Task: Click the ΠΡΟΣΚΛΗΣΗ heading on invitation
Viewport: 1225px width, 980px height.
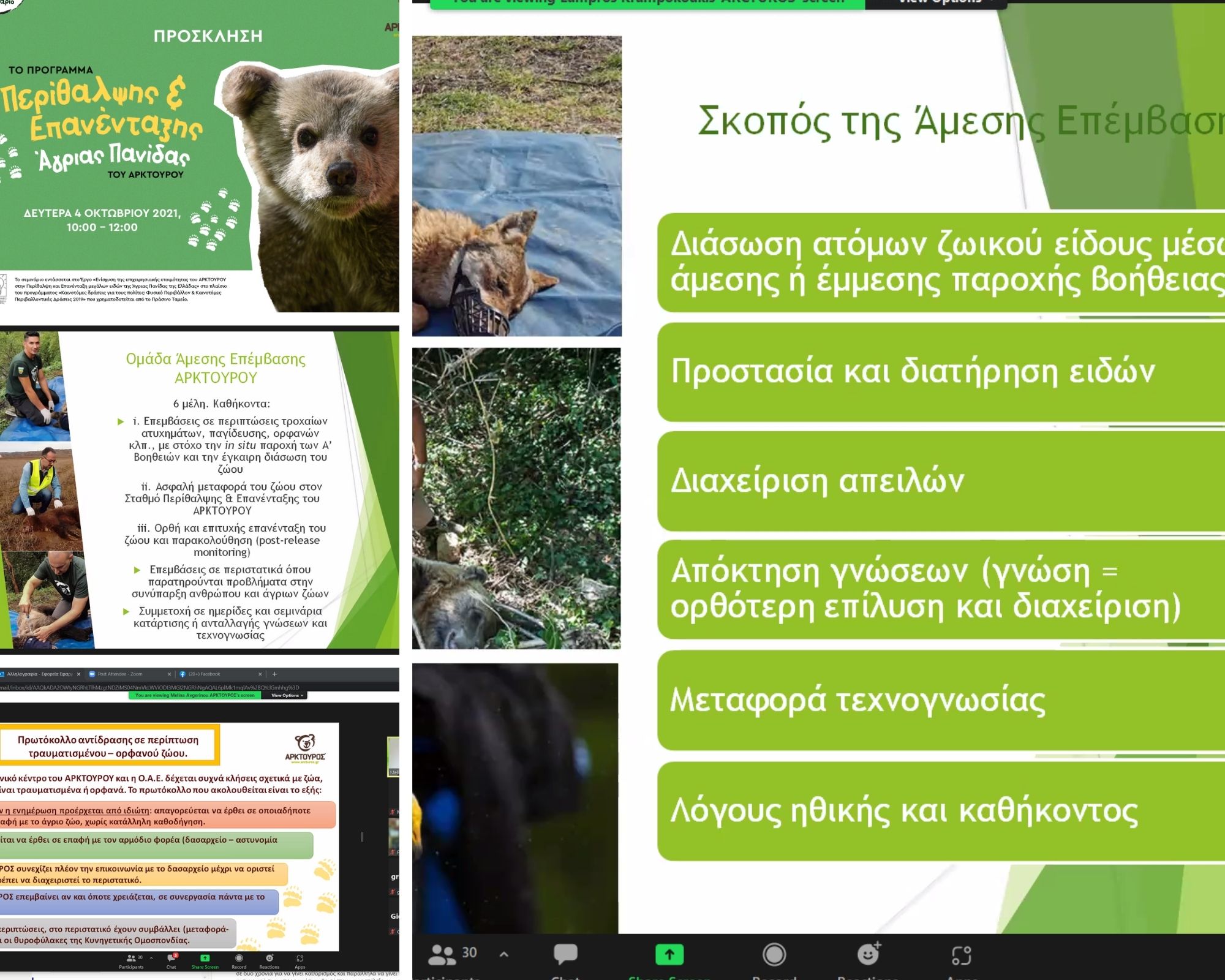Action: tap(208, 36)
